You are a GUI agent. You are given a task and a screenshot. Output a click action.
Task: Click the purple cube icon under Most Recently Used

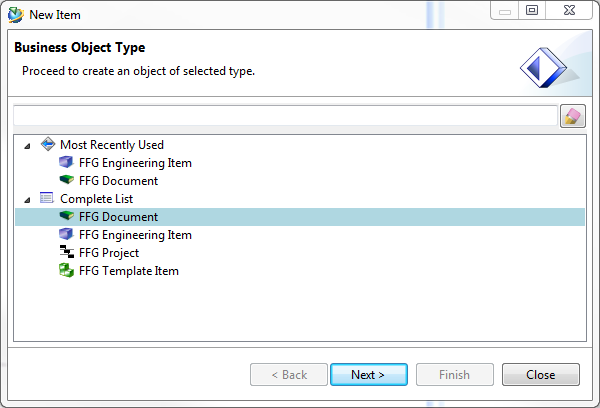tap(66, 162)
